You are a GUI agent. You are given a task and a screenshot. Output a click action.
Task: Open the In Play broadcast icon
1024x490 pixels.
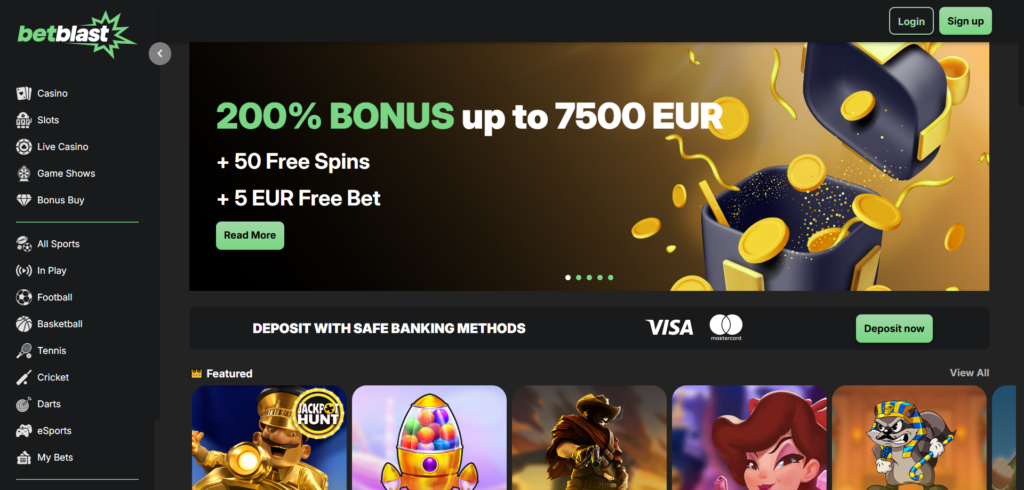point(24,270)
